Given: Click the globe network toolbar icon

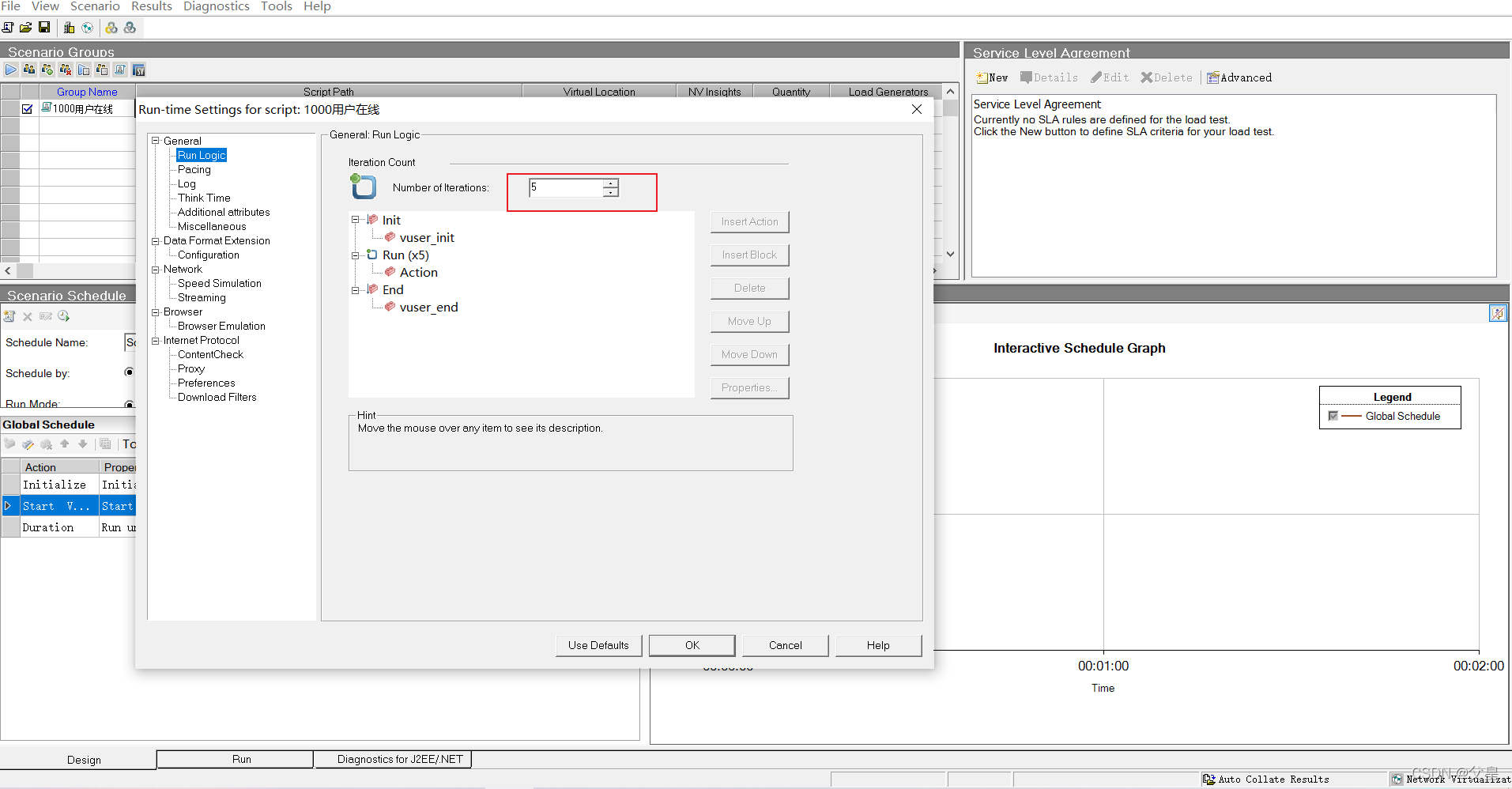Looking at the screenshot, I should pyautogui.click(x=87, y=28).
